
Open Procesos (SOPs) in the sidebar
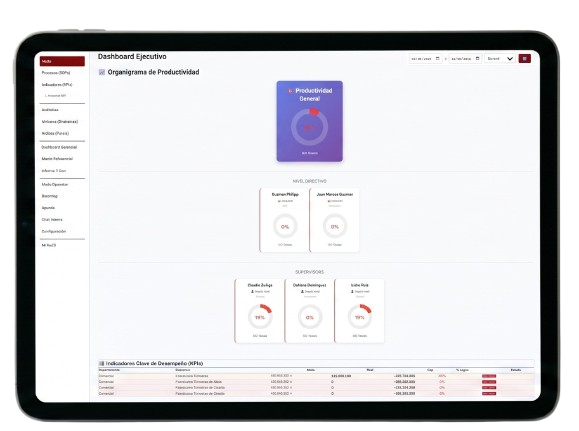[x=56, y=73]
